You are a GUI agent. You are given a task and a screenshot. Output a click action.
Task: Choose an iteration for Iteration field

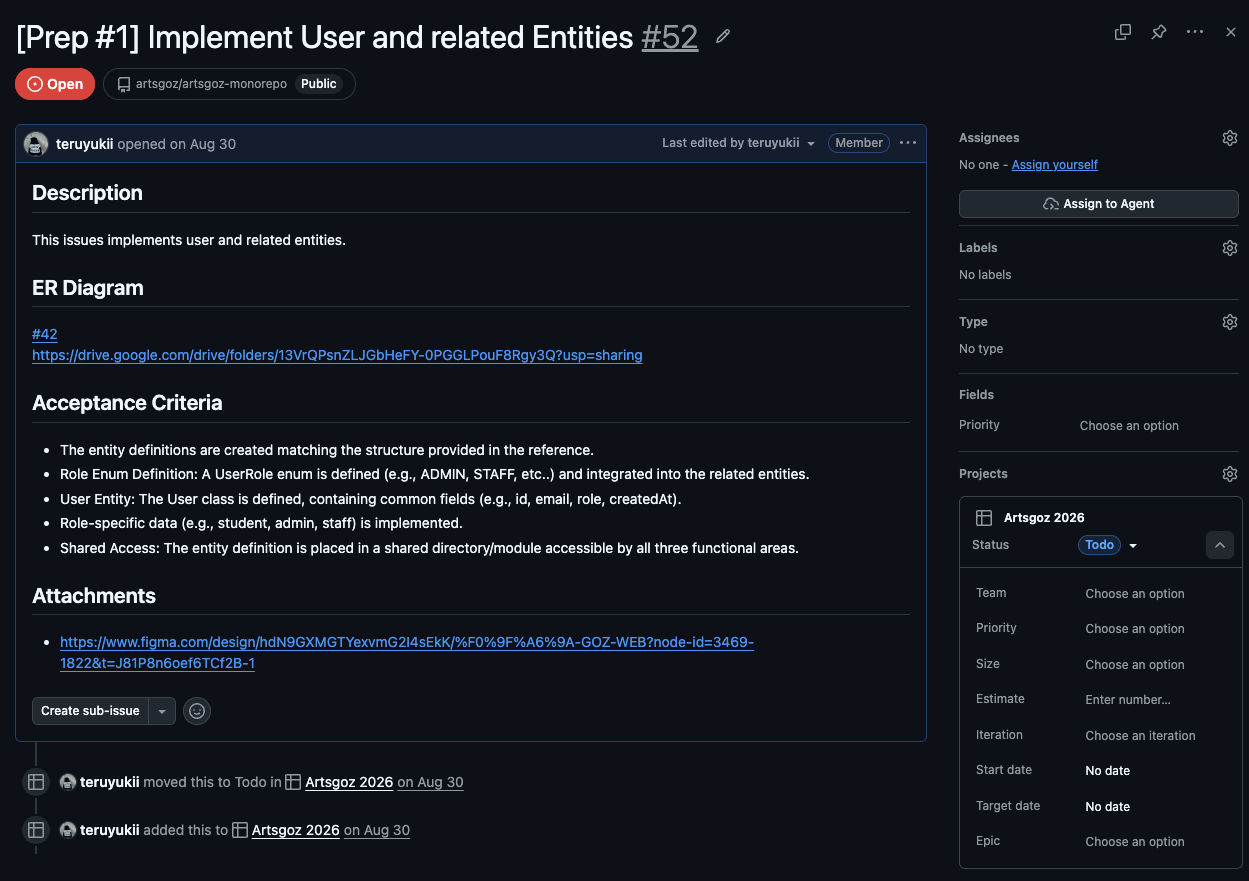(1140, 735)
